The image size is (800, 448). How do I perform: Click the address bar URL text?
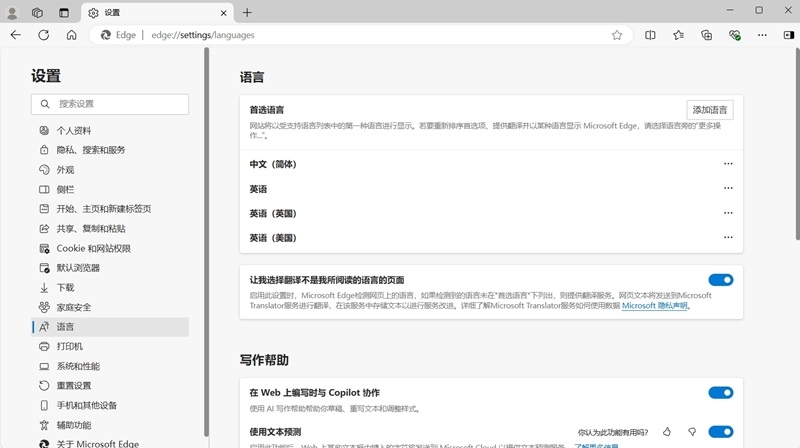click(x=203, y=35)
